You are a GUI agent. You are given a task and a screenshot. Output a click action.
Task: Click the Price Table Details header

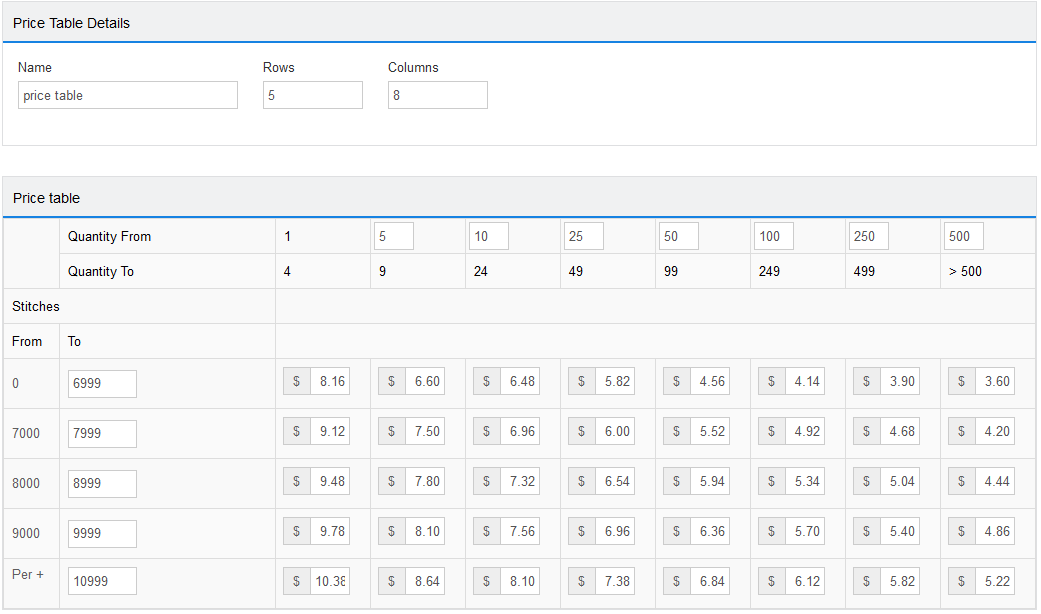(71, 22)
